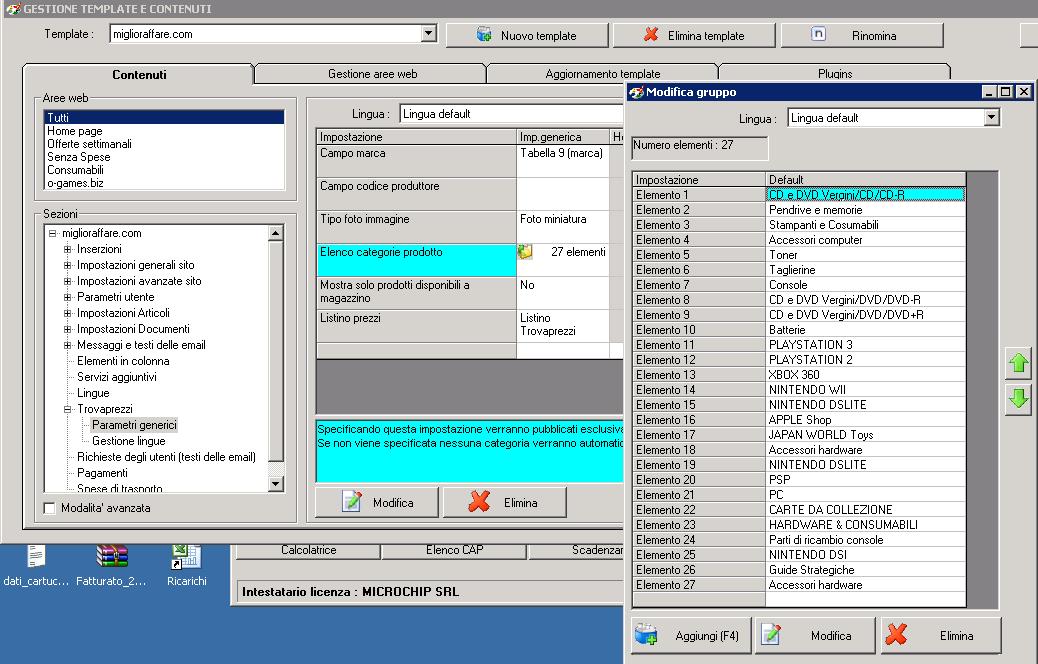1038x664 pixels.
Task: Collapse the miglioraffare.com tree node
Action: (52, 233)
